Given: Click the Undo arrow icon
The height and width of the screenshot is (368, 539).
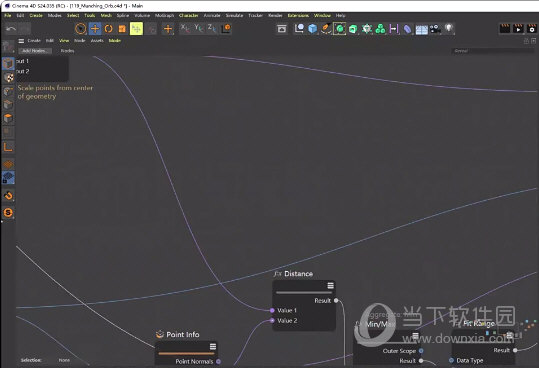Looking at the screenshot, I should tap(11, 29).
